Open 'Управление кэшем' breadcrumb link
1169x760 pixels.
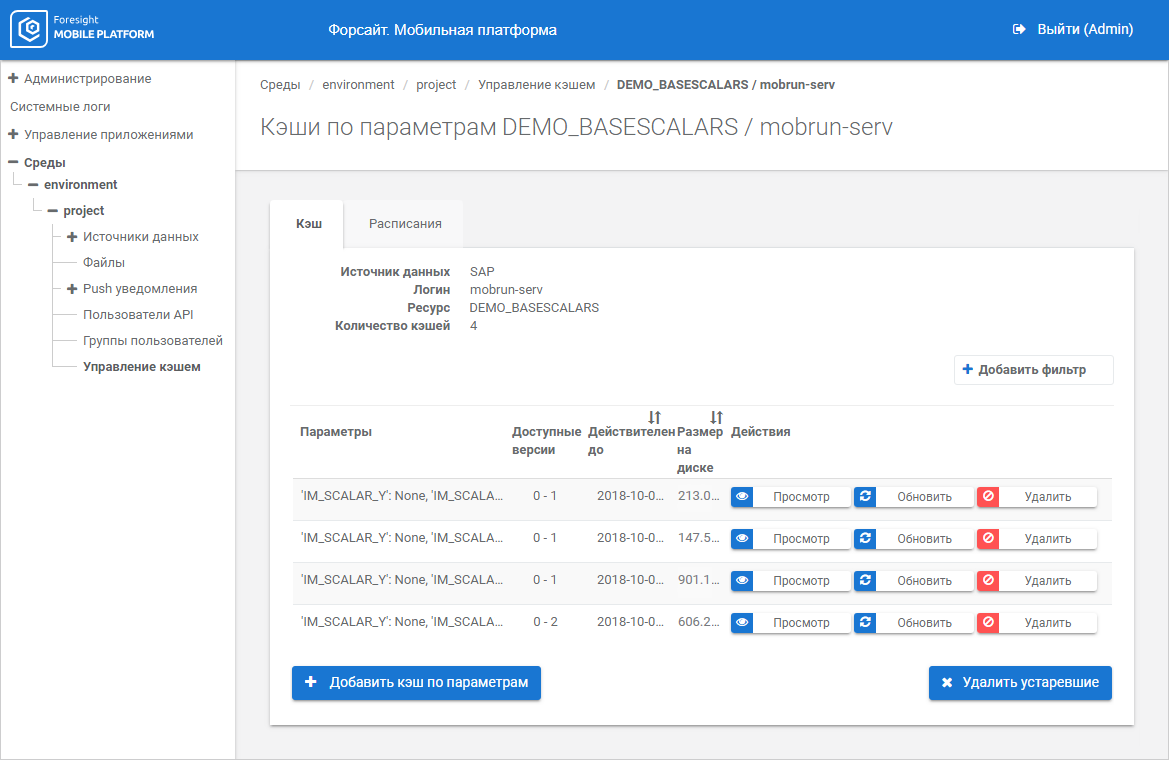coord(536,85)
